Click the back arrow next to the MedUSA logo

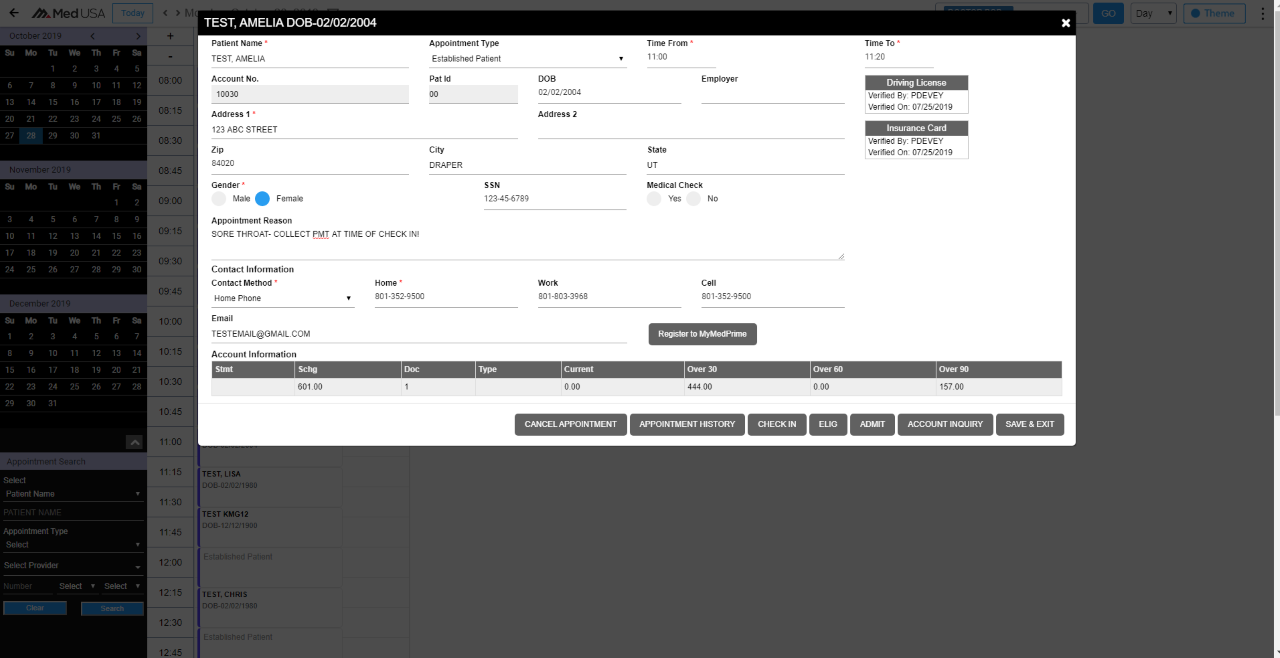(14, 13)
